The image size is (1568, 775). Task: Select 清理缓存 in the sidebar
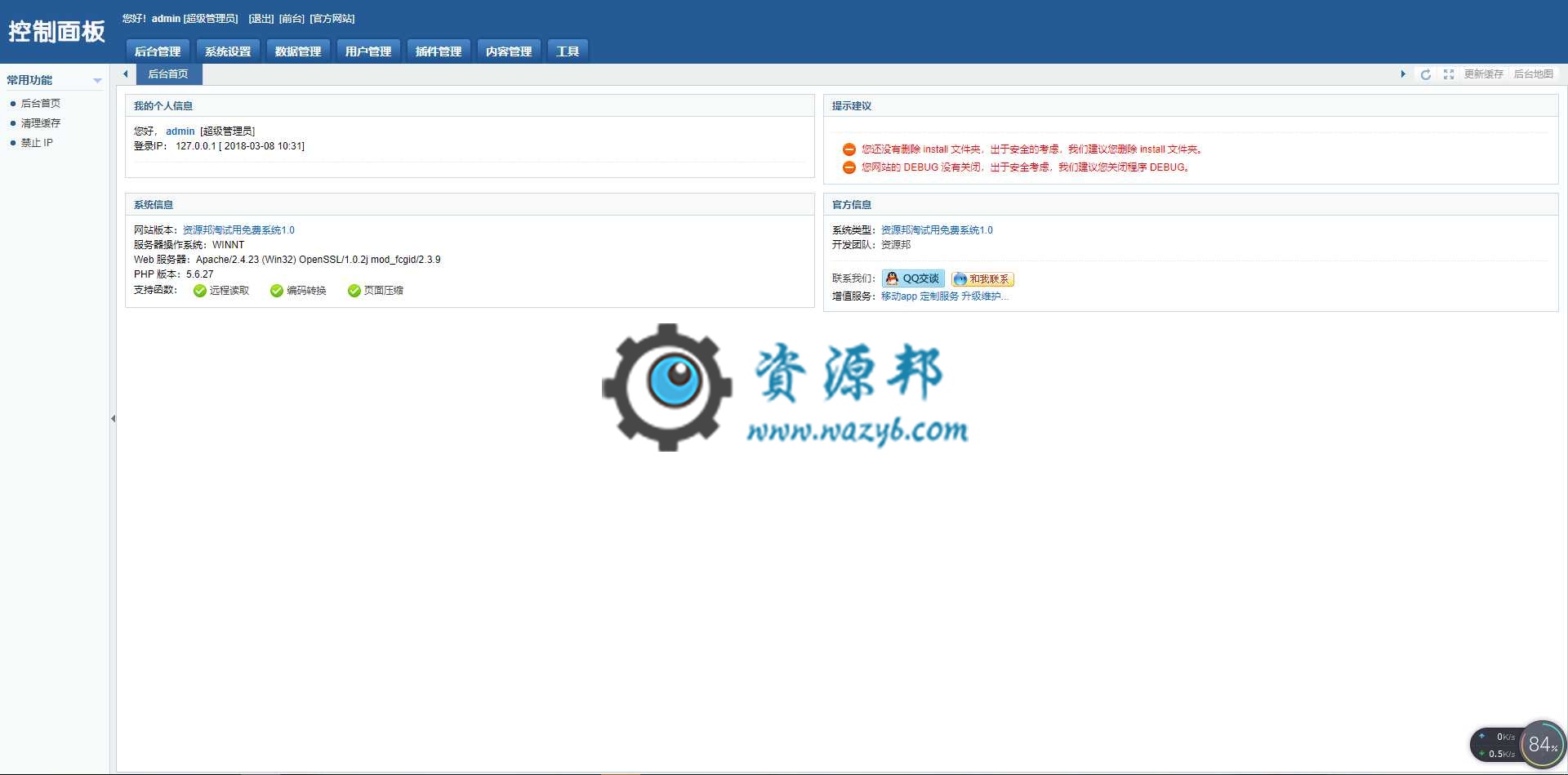(x=40, y=123)
